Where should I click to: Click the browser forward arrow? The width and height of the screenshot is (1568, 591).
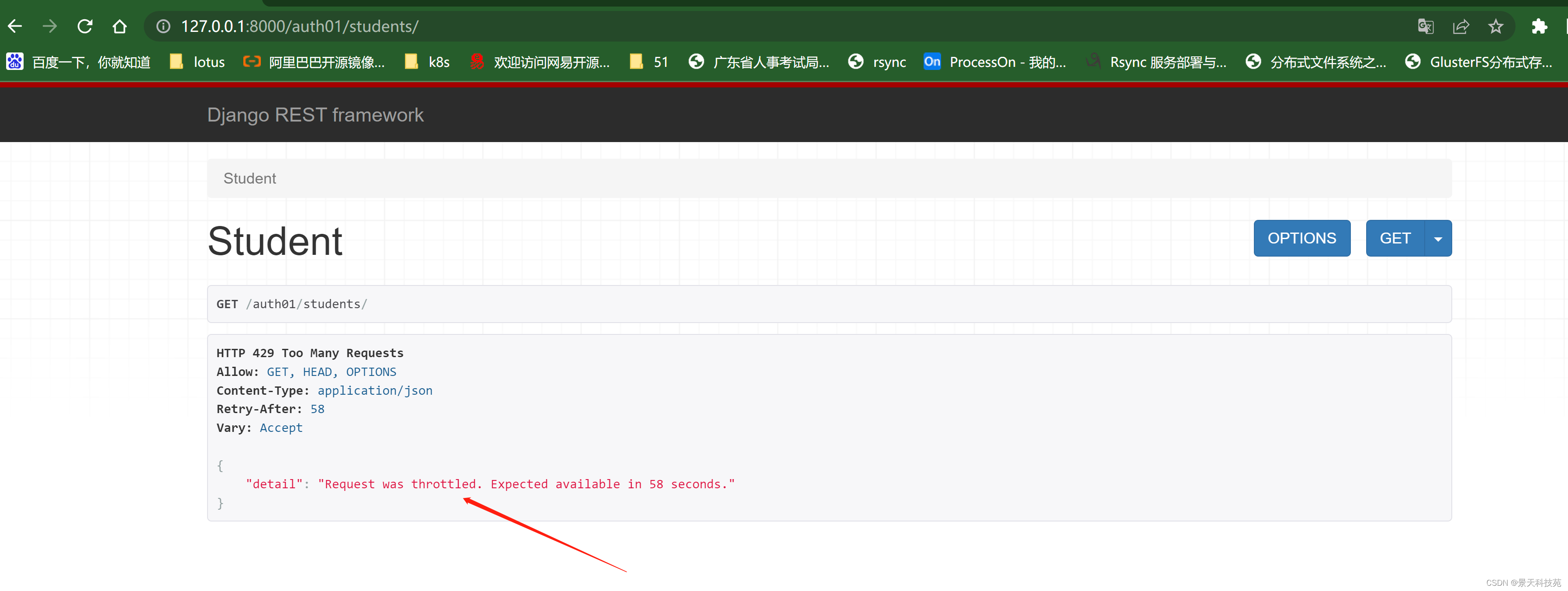(50, 26)
